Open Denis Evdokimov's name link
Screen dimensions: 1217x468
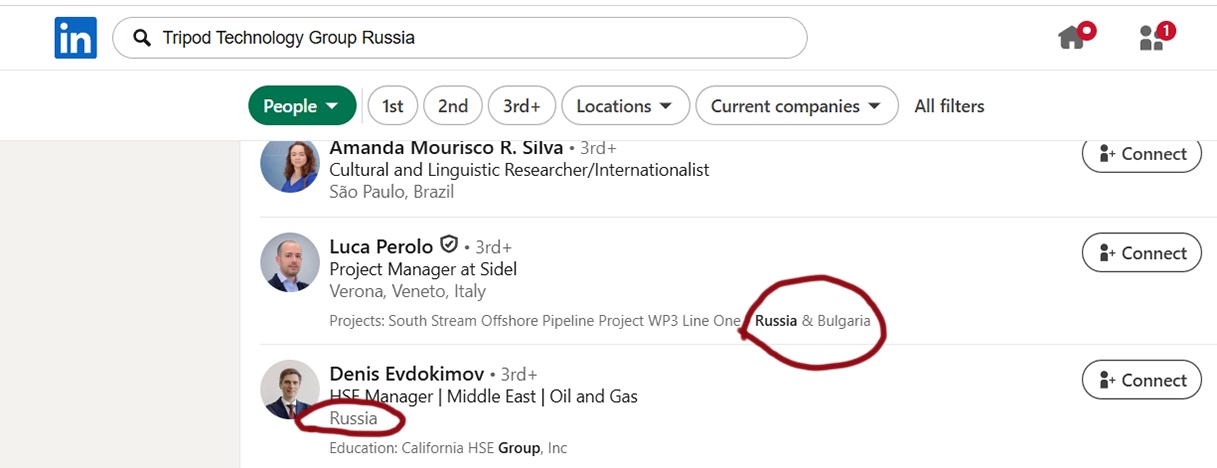point(407,374)
